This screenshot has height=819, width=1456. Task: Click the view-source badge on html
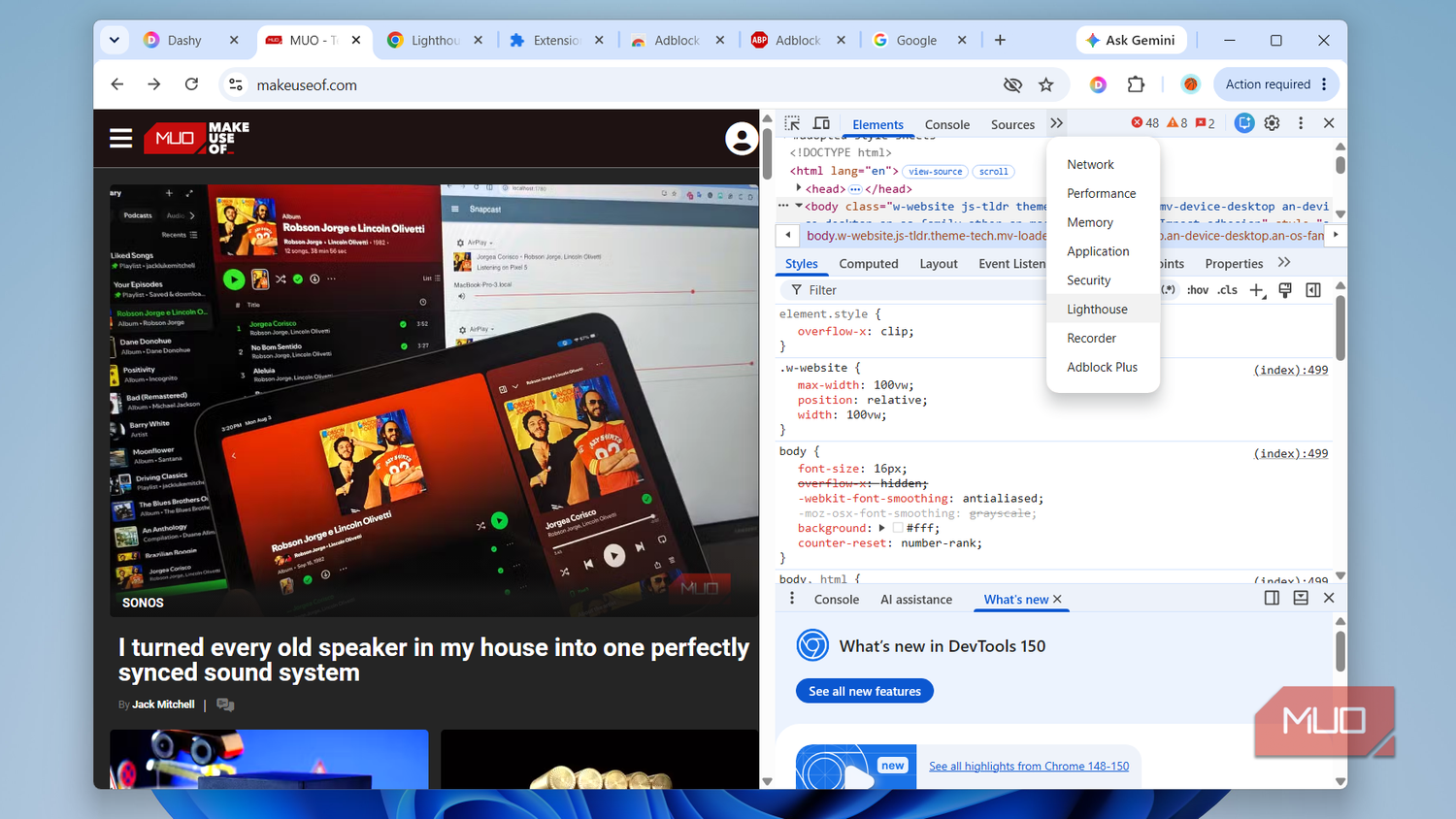point(935,172)
